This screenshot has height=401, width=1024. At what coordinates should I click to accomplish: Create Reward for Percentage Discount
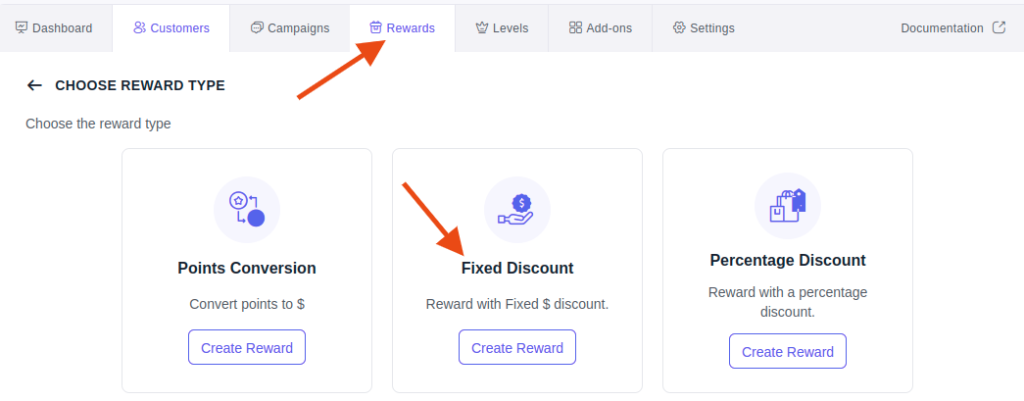coord(788,352)
